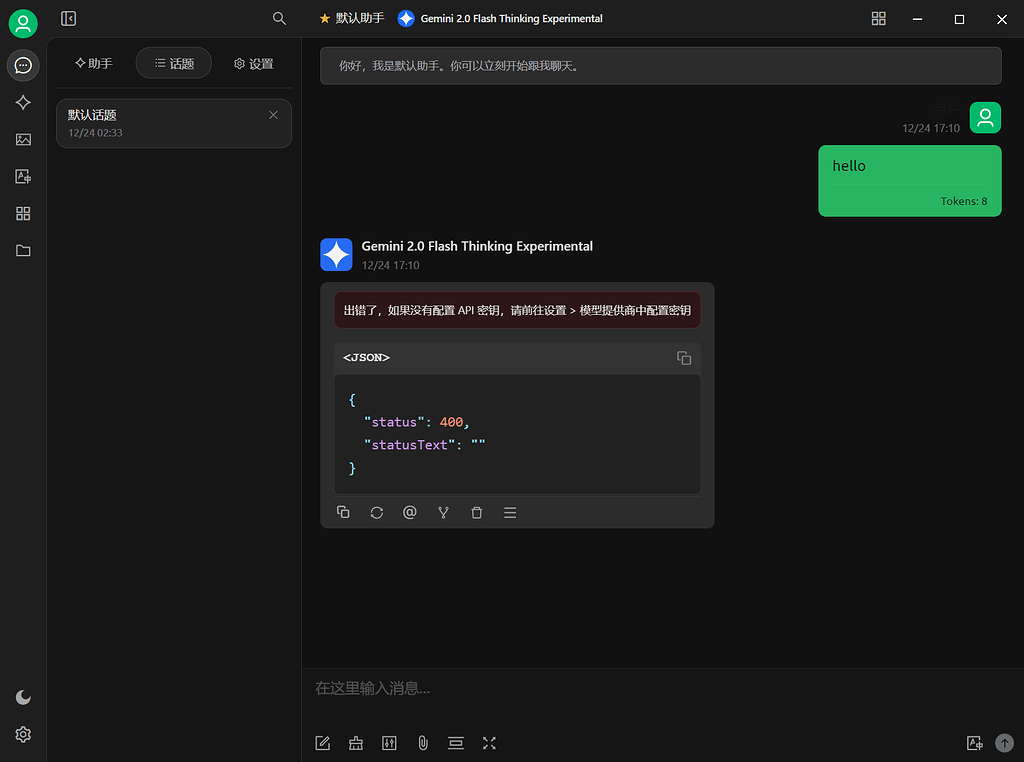Open the message more options menu
Image resolution: width=1024 pixels, height=762 pixels.
[510, 513]
